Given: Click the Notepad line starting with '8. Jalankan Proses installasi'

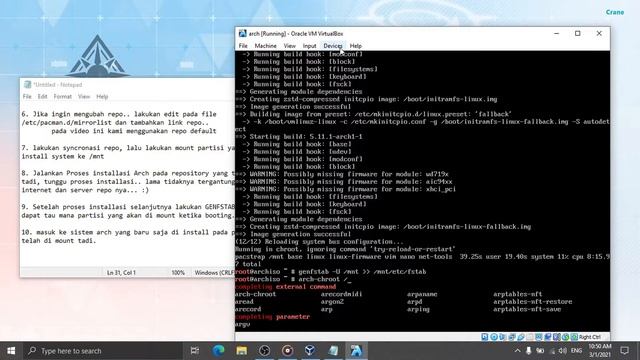Looking at the screenshot, I should click(128, 173).
